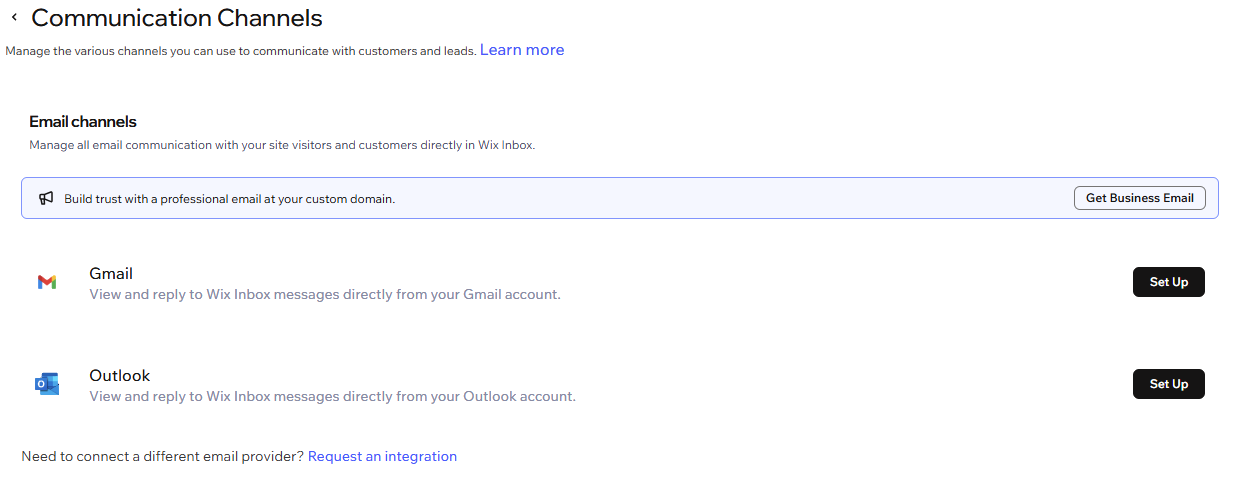Click the Outlook channel name
This screenshot has height=486, width=1238.
pyautogui.click(x=120, y=376)
